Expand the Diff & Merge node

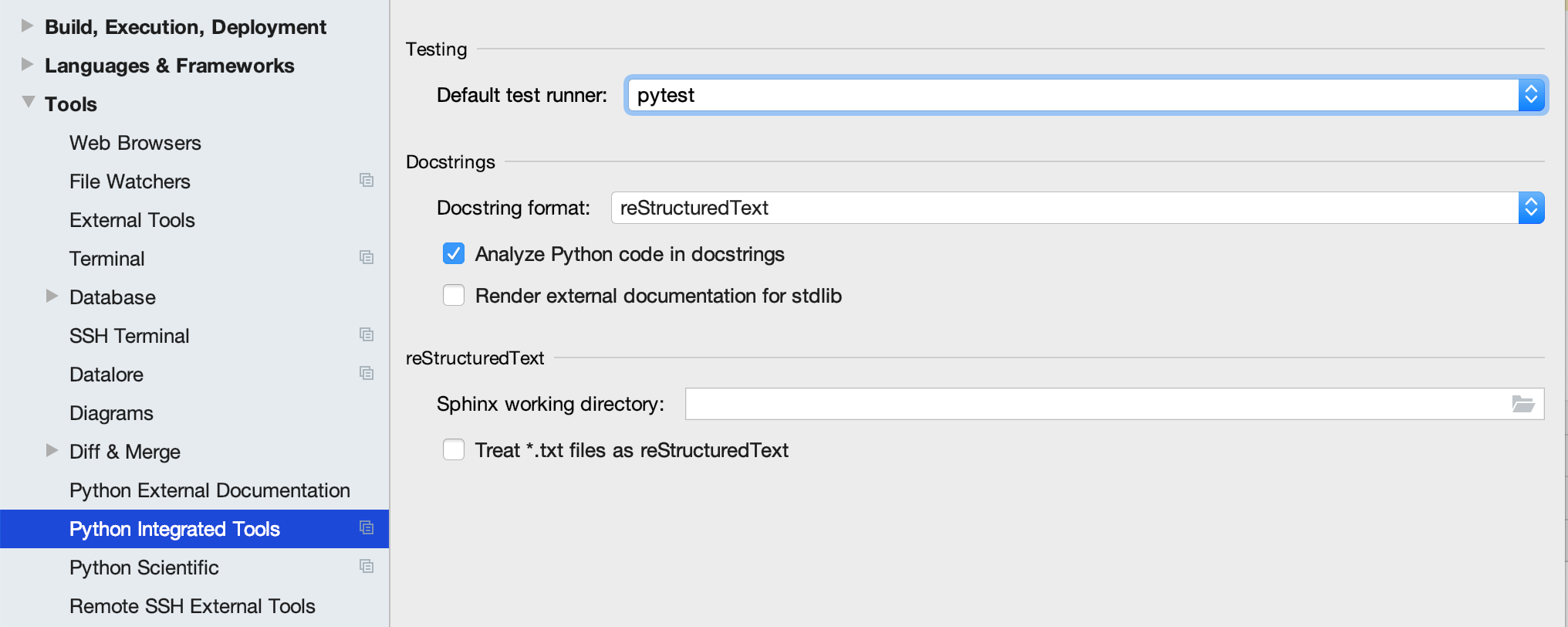[x=52, y=450]
